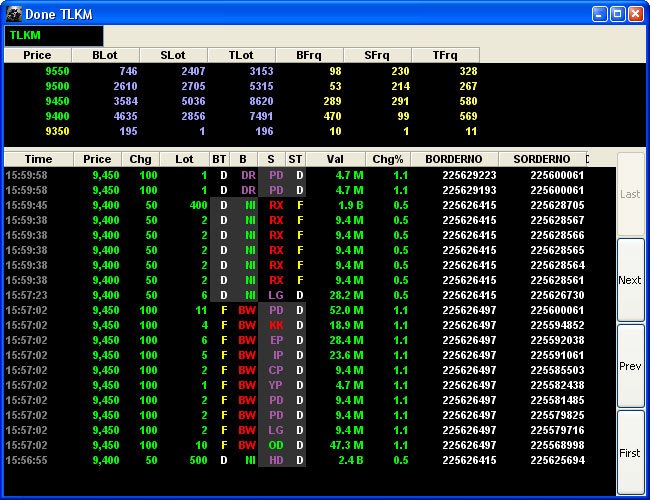This screenshot has height=500, width=650.
Task: Click the SORDERNO column header
Action: pyautogui.click(x=542, y=159)
